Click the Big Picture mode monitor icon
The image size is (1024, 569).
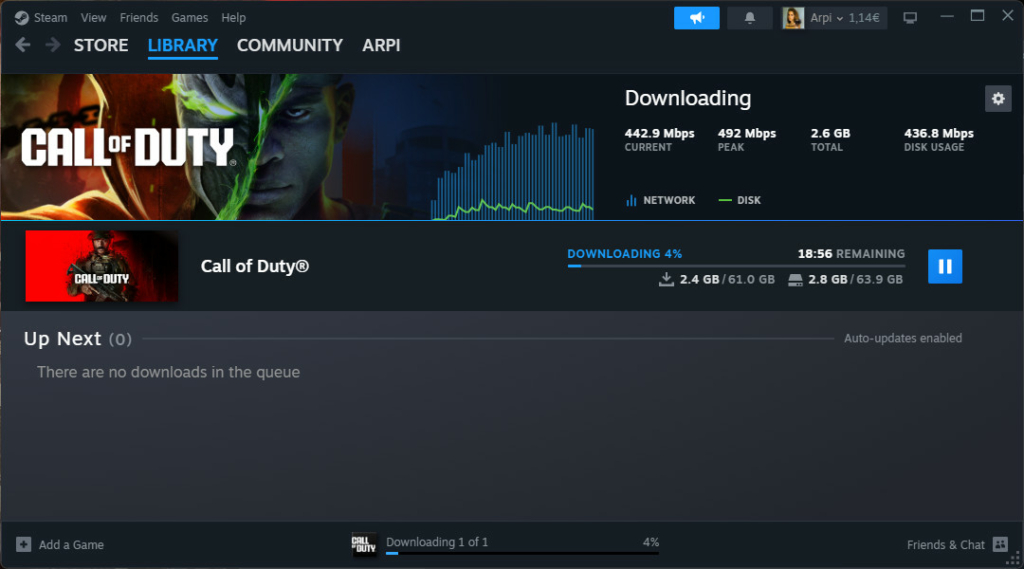point(909,18)
